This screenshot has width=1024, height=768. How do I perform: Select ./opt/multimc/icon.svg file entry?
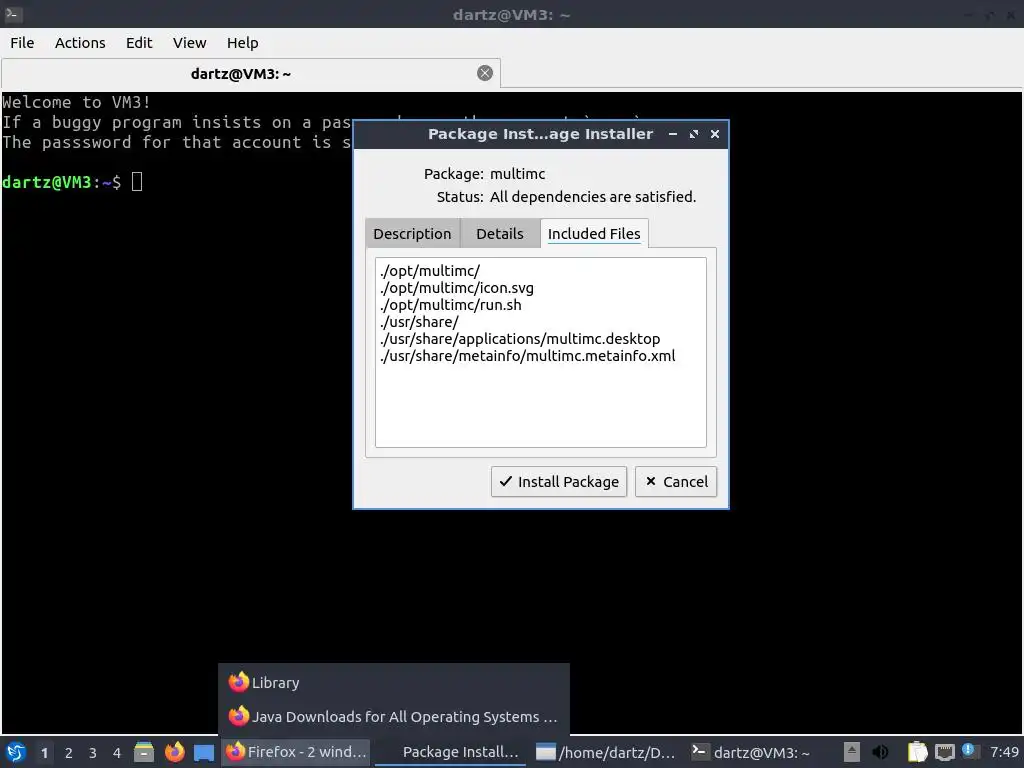click(457, 288)
